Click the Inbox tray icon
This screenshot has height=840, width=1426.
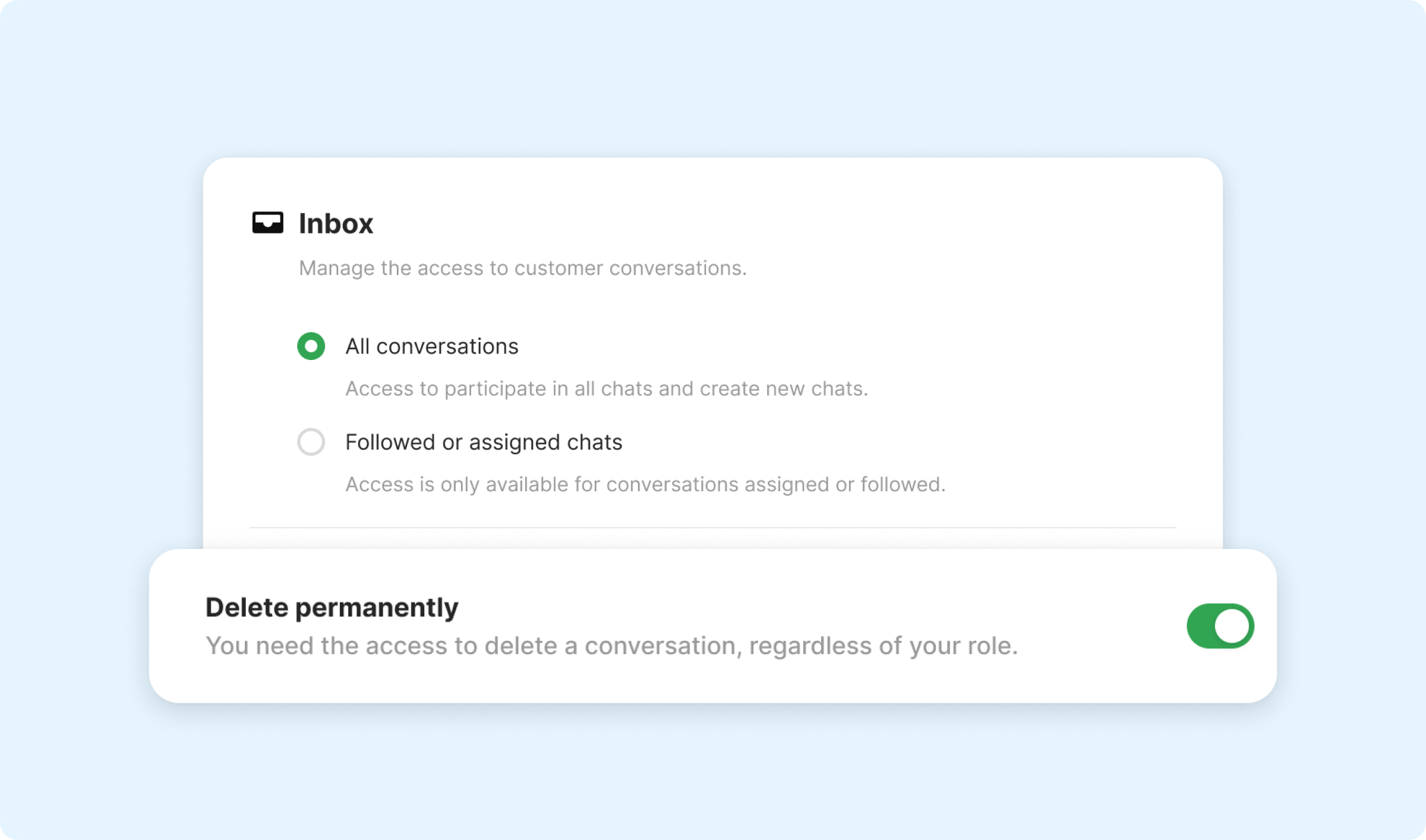tap(267, 223)
